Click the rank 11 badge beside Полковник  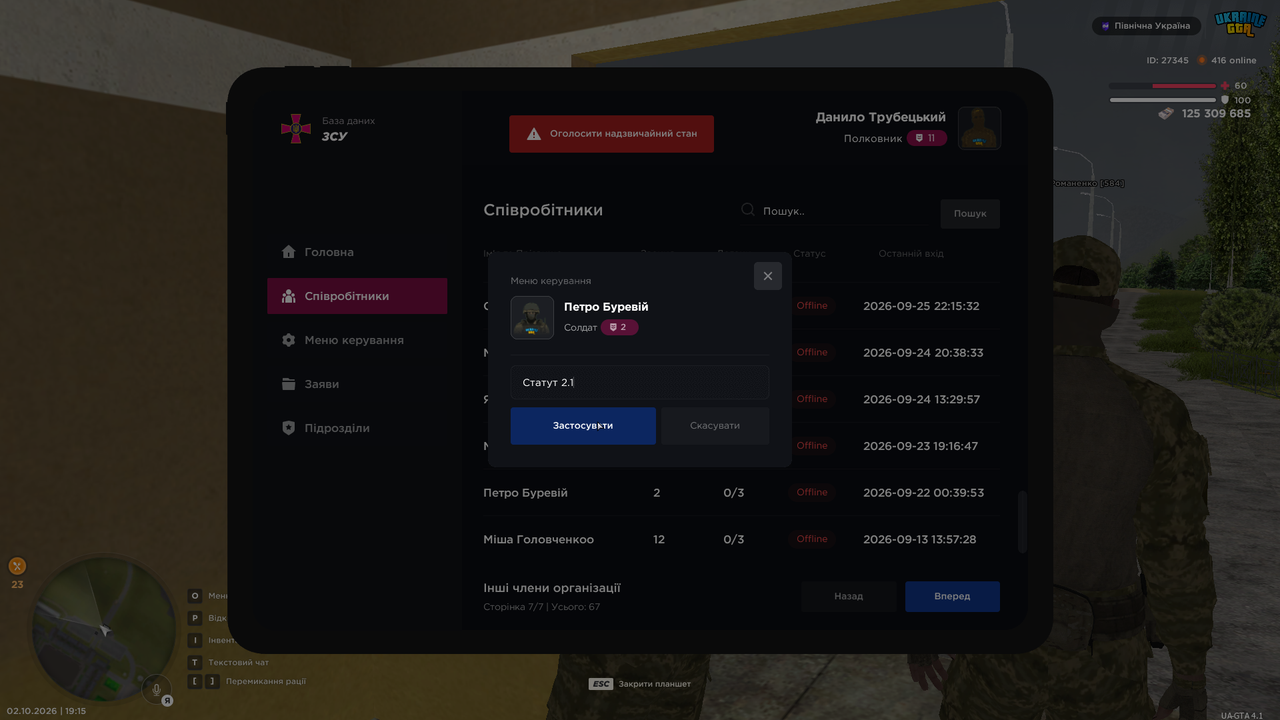(927, 138)
